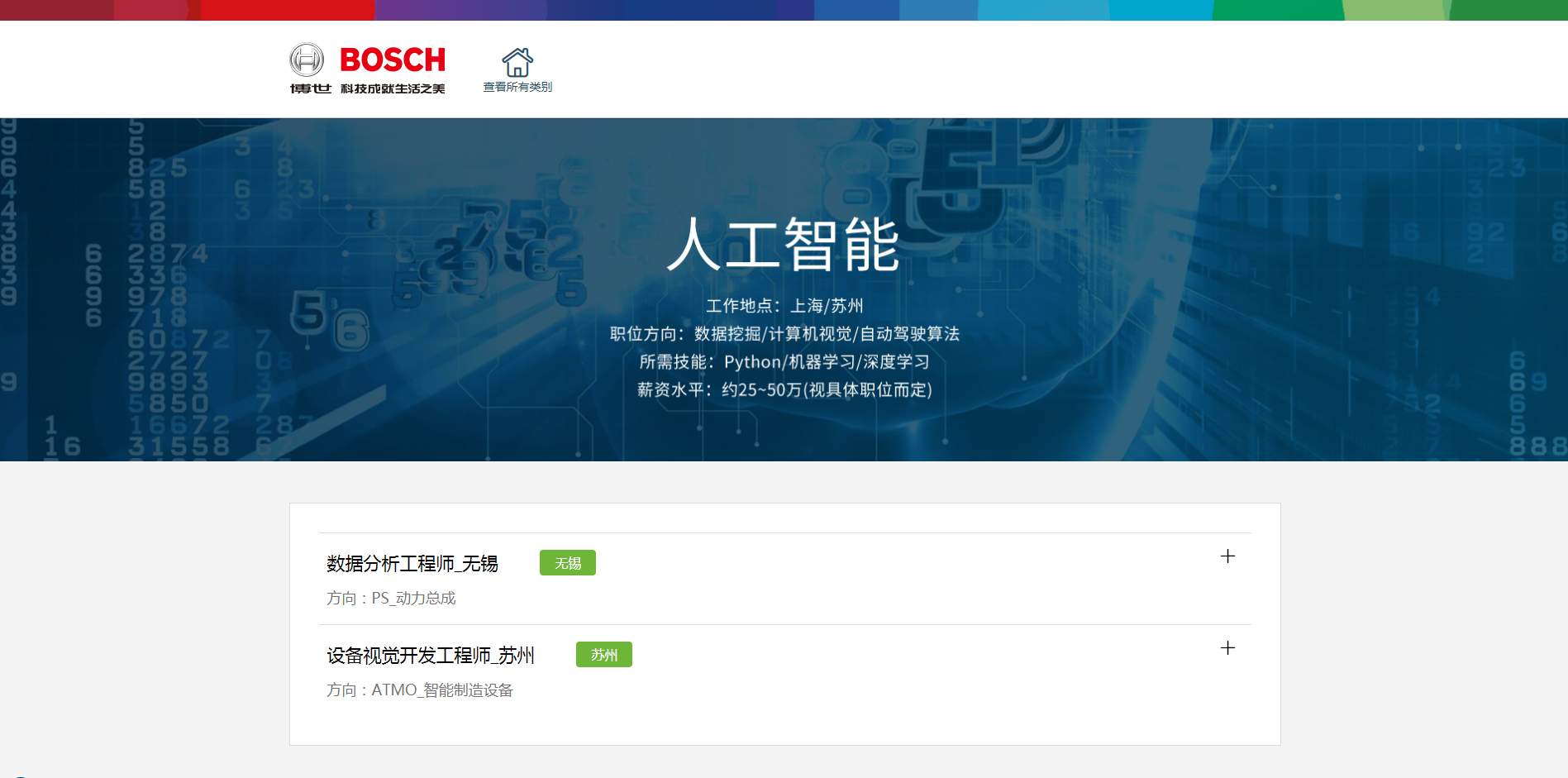
Task: Click the 所需技能 Python line
Action: coord(784,362)
